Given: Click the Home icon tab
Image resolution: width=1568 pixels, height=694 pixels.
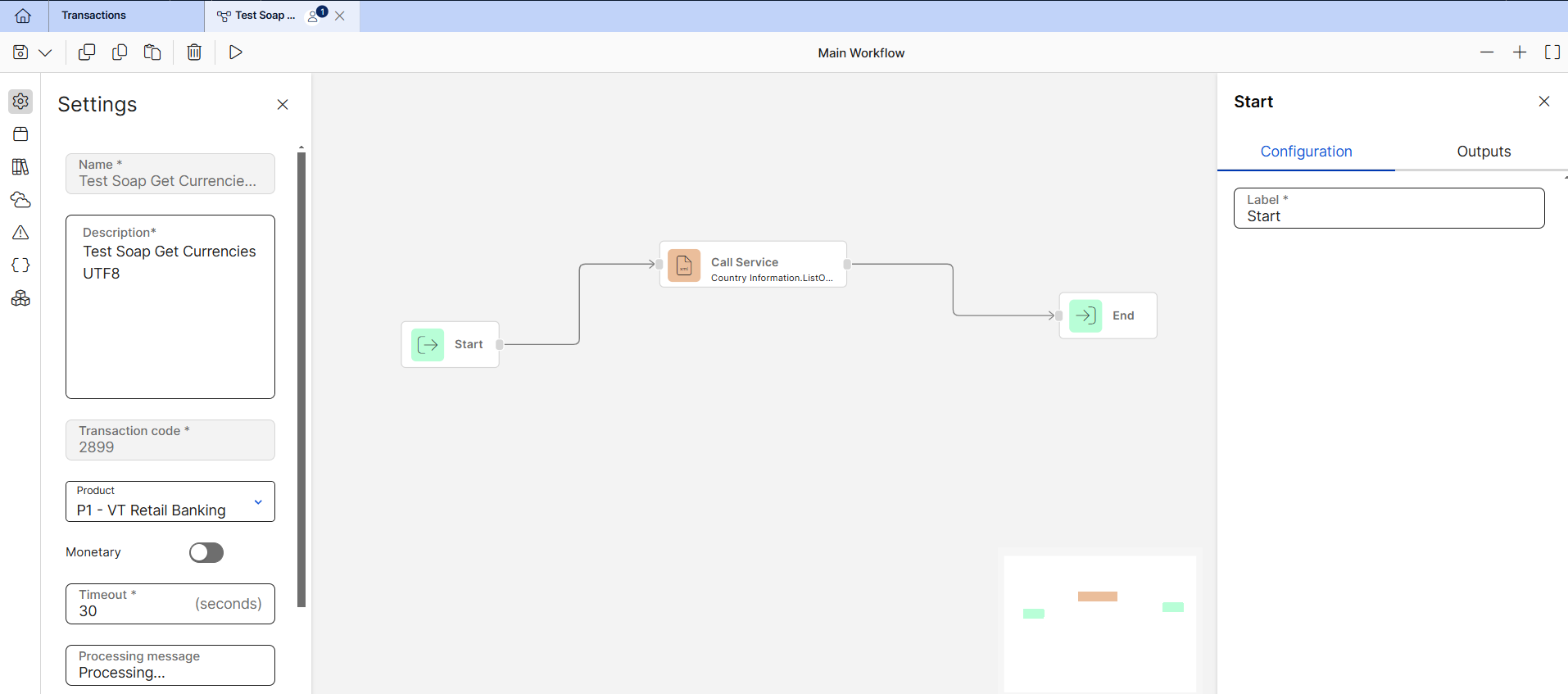Looking at the screenshot, I should (x=23, y=16).
